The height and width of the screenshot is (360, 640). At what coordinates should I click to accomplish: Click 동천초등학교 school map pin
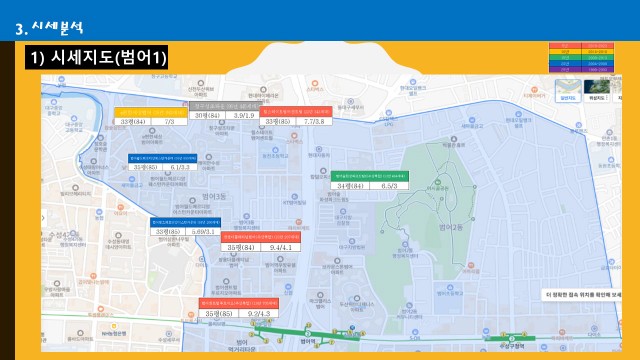coord(275,150)
